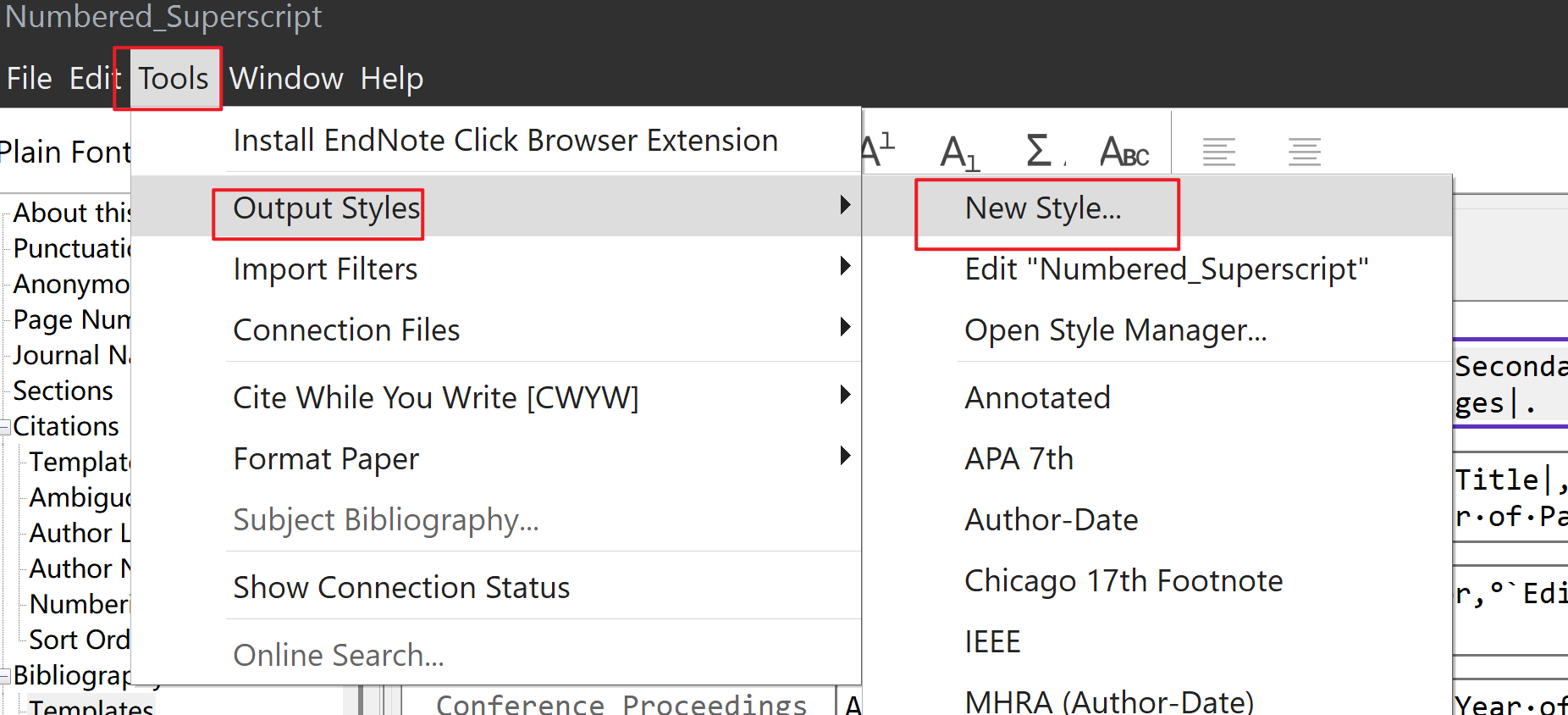1568x715 pixels.
Task: Collapse the Bibliography tree node
Action: [x=6, y=676]
